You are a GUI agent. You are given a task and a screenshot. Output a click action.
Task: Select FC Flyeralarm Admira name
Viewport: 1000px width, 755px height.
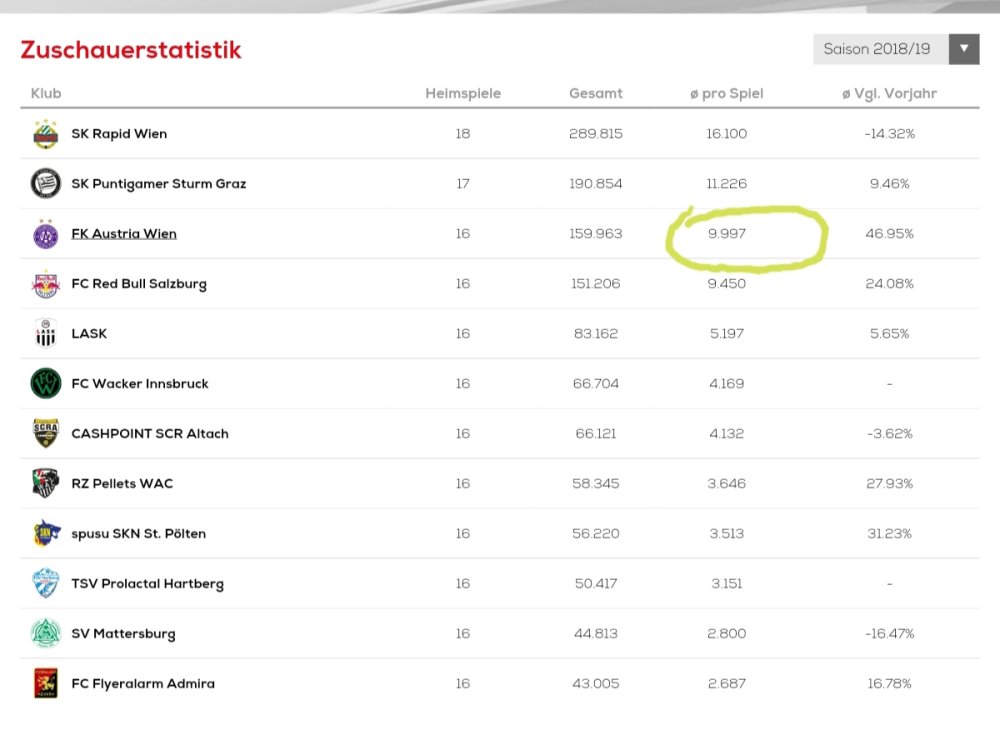143,684
